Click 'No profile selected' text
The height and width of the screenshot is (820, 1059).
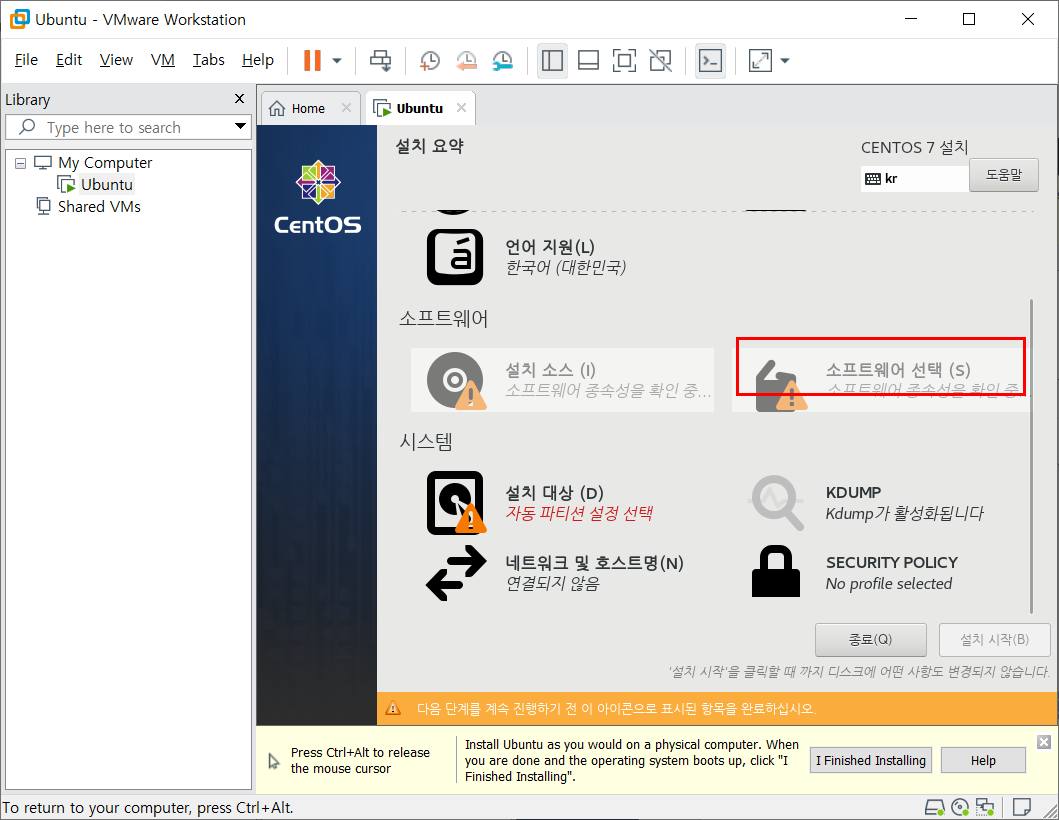point(888,584)
